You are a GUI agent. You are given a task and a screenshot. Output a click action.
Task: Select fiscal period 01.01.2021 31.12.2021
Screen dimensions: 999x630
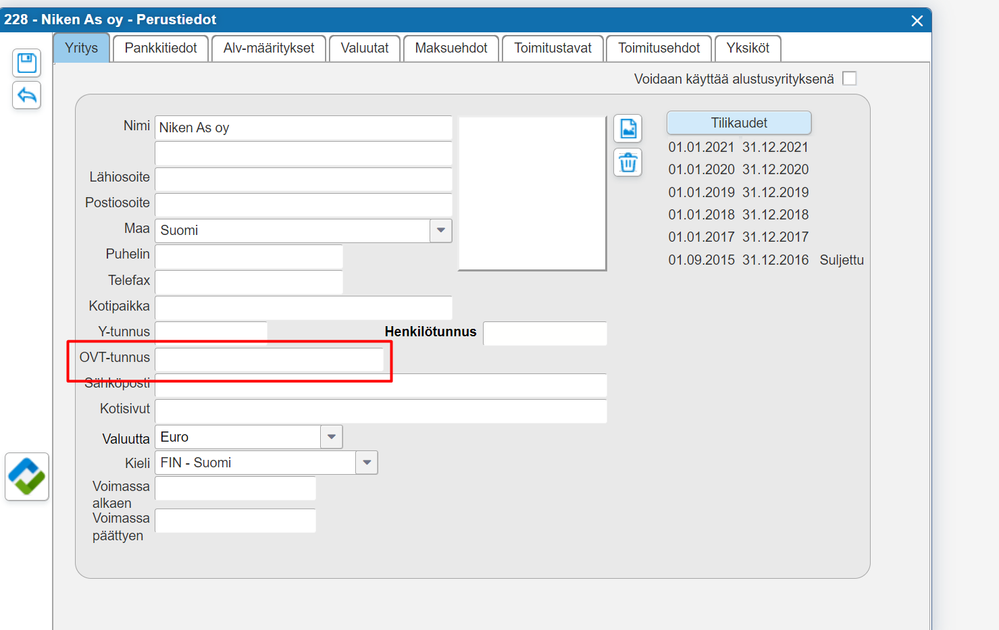tap(738, 147)
